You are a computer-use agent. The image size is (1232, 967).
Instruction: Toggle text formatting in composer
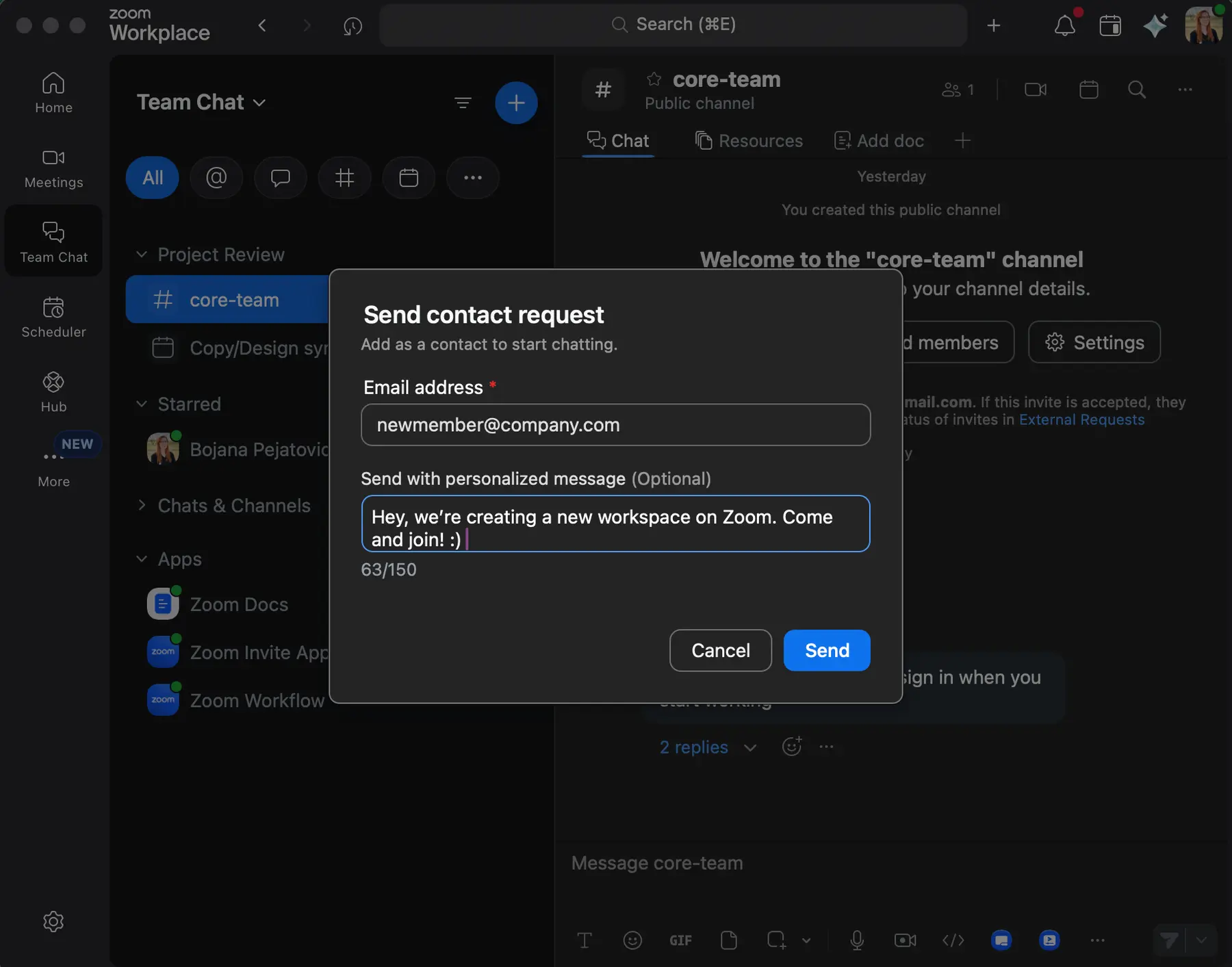(585, 940)
